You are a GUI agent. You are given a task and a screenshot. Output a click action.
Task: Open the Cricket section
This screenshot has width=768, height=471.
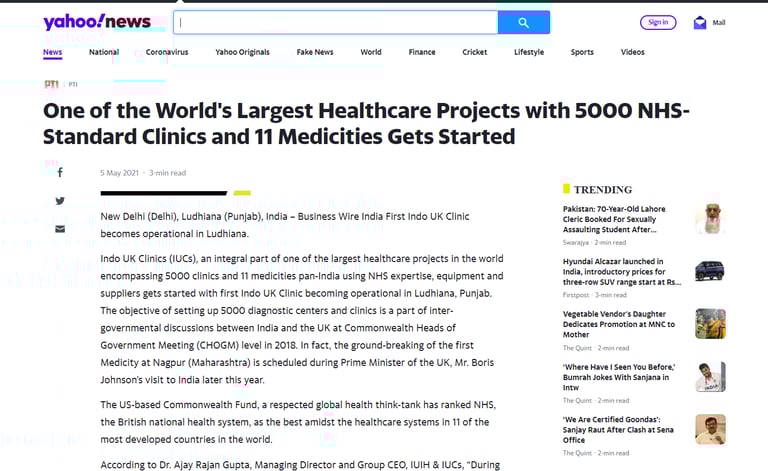475,52
